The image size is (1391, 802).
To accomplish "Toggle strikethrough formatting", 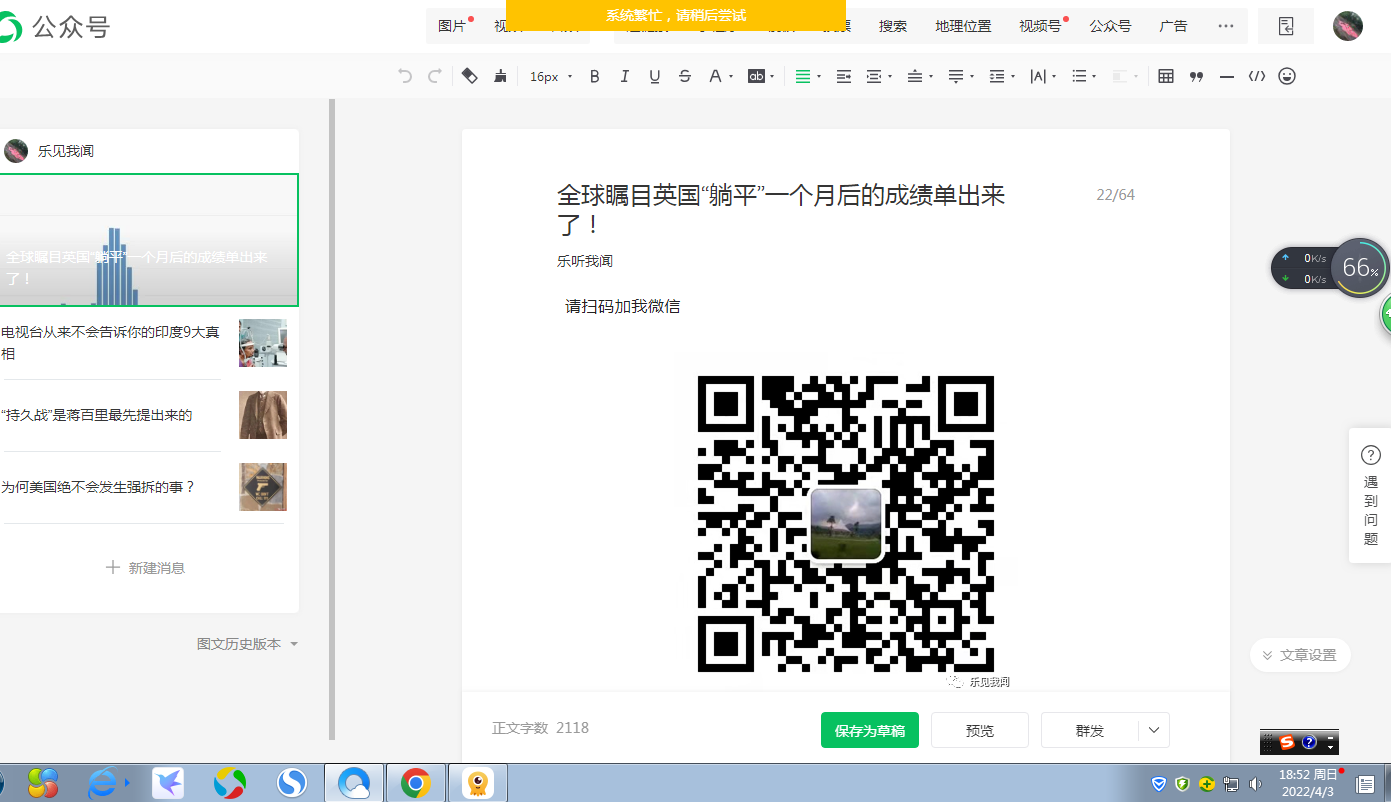I will pyautogui.click(x=685, y=76).
